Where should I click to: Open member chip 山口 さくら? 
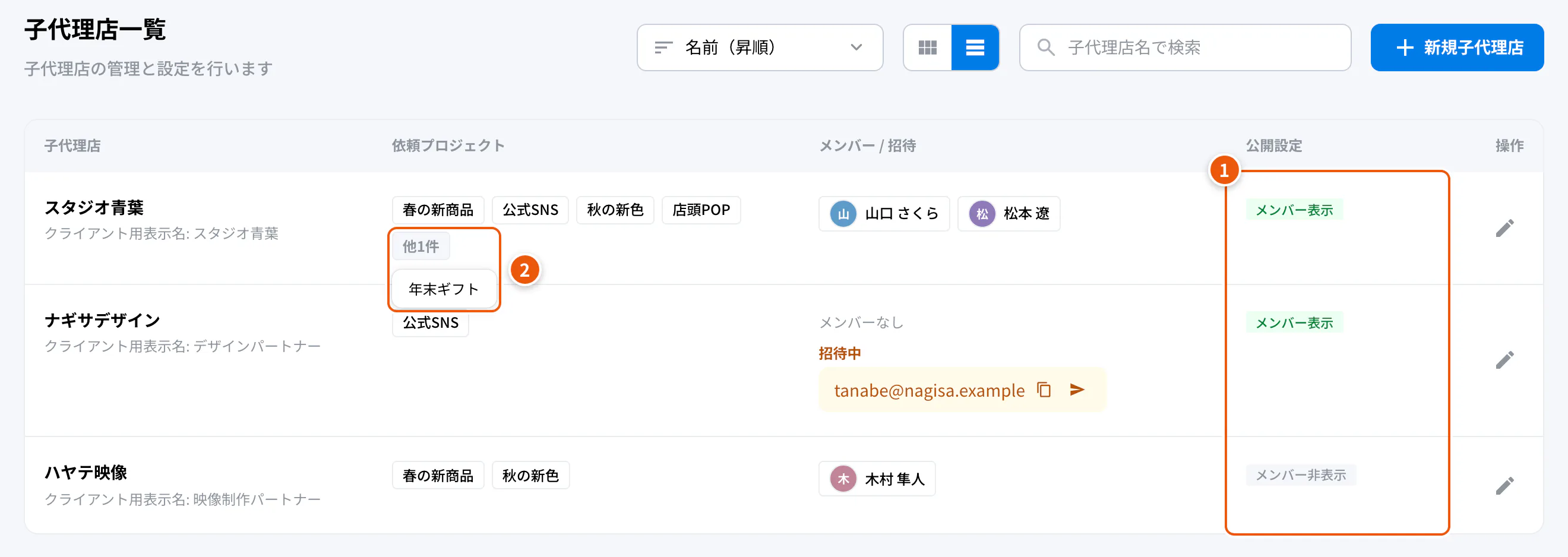pos(884,214)
